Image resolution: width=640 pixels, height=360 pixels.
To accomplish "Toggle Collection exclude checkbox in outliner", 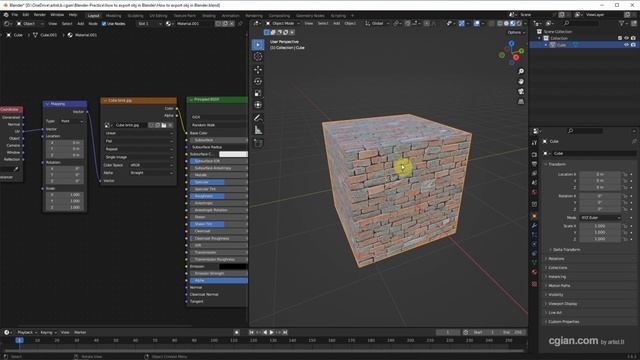I will [620, 38].
